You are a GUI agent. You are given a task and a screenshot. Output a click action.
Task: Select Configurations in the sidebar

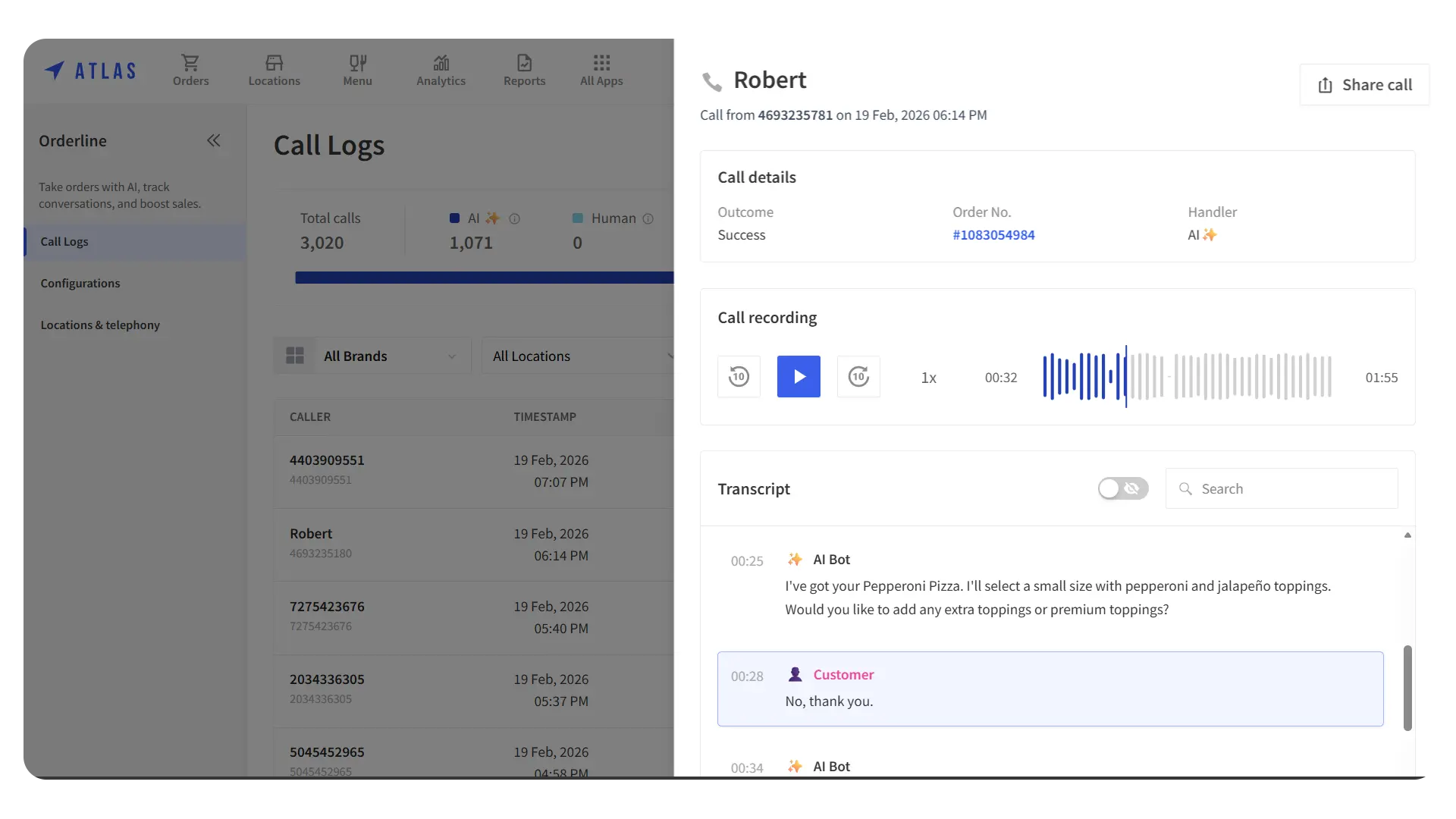80,283
